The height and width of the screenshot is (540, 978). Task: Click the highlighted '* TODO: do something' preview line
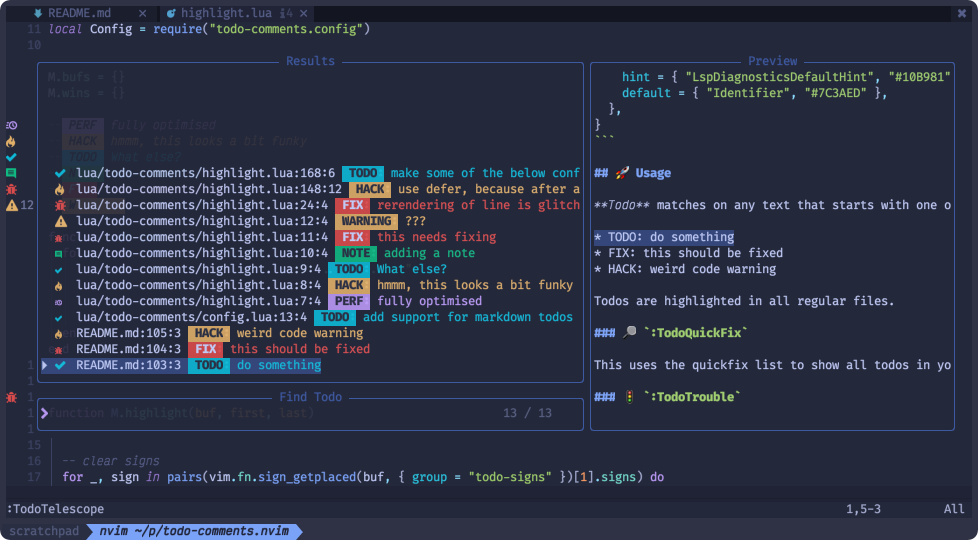coord(664,237)
